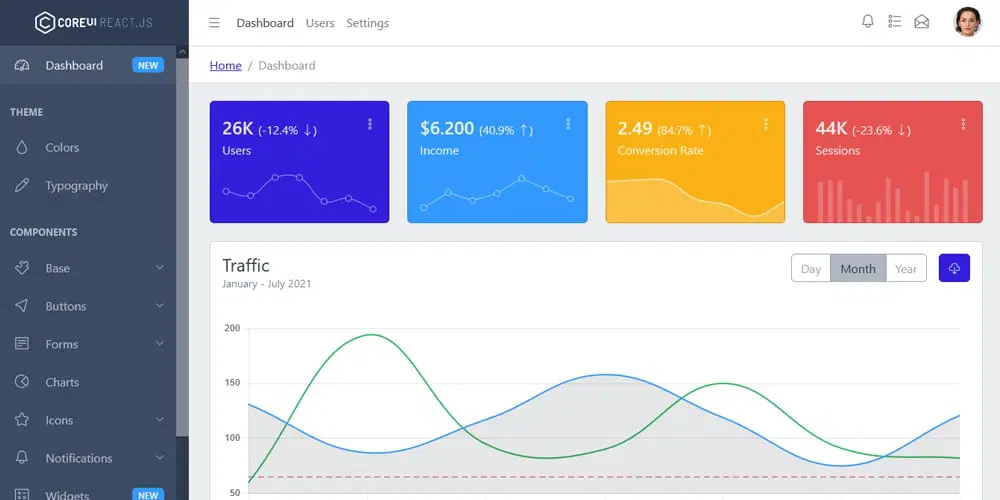Click the Widgets calculator icon
Viewport: 1000px width, 500px height.
[x=22, y=495]
